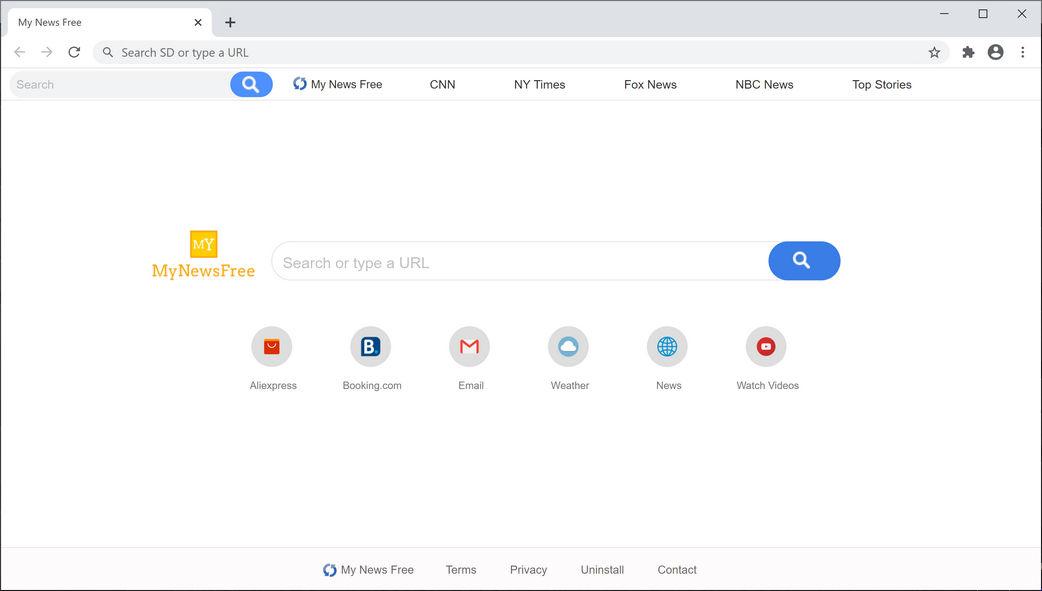
Task: Click the Booking.com label text
Action: [372, 386]
